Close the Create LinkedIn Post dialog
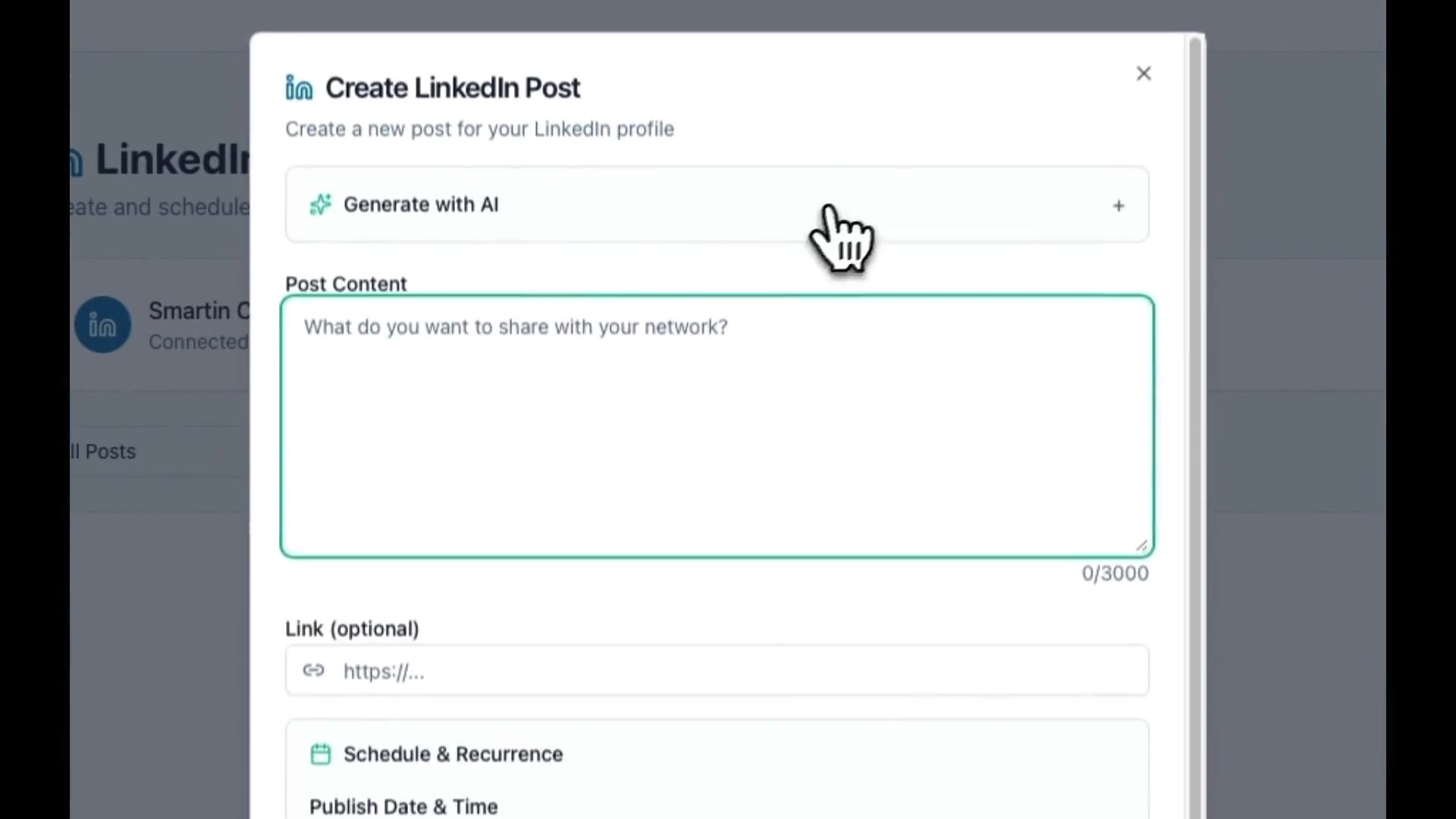Image resolution: width=1456 pixels, height=819 pixels. coord(1144,74)
